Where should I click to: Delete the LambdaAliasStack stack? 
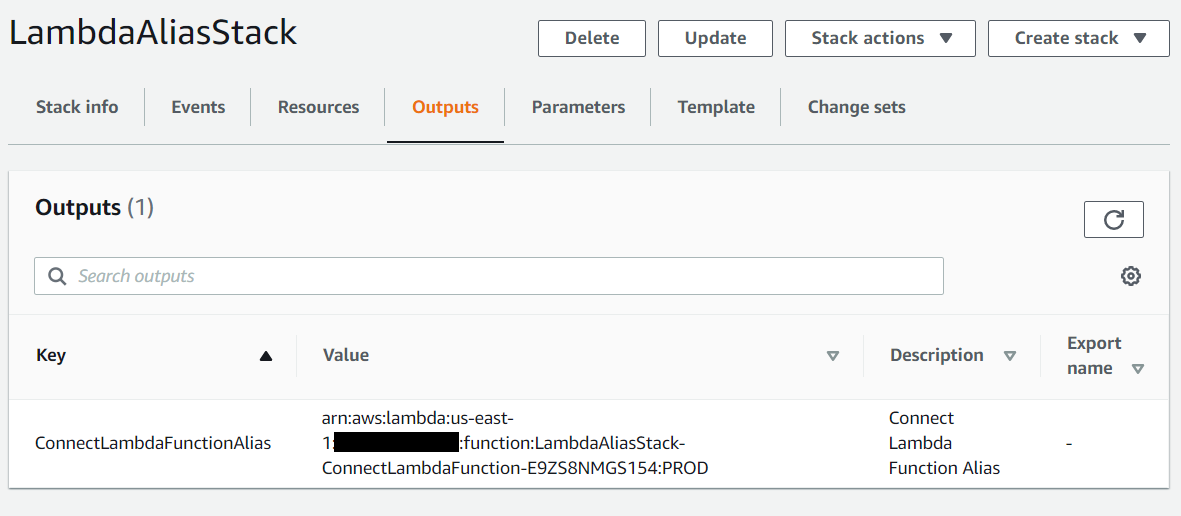coord(591,38)
